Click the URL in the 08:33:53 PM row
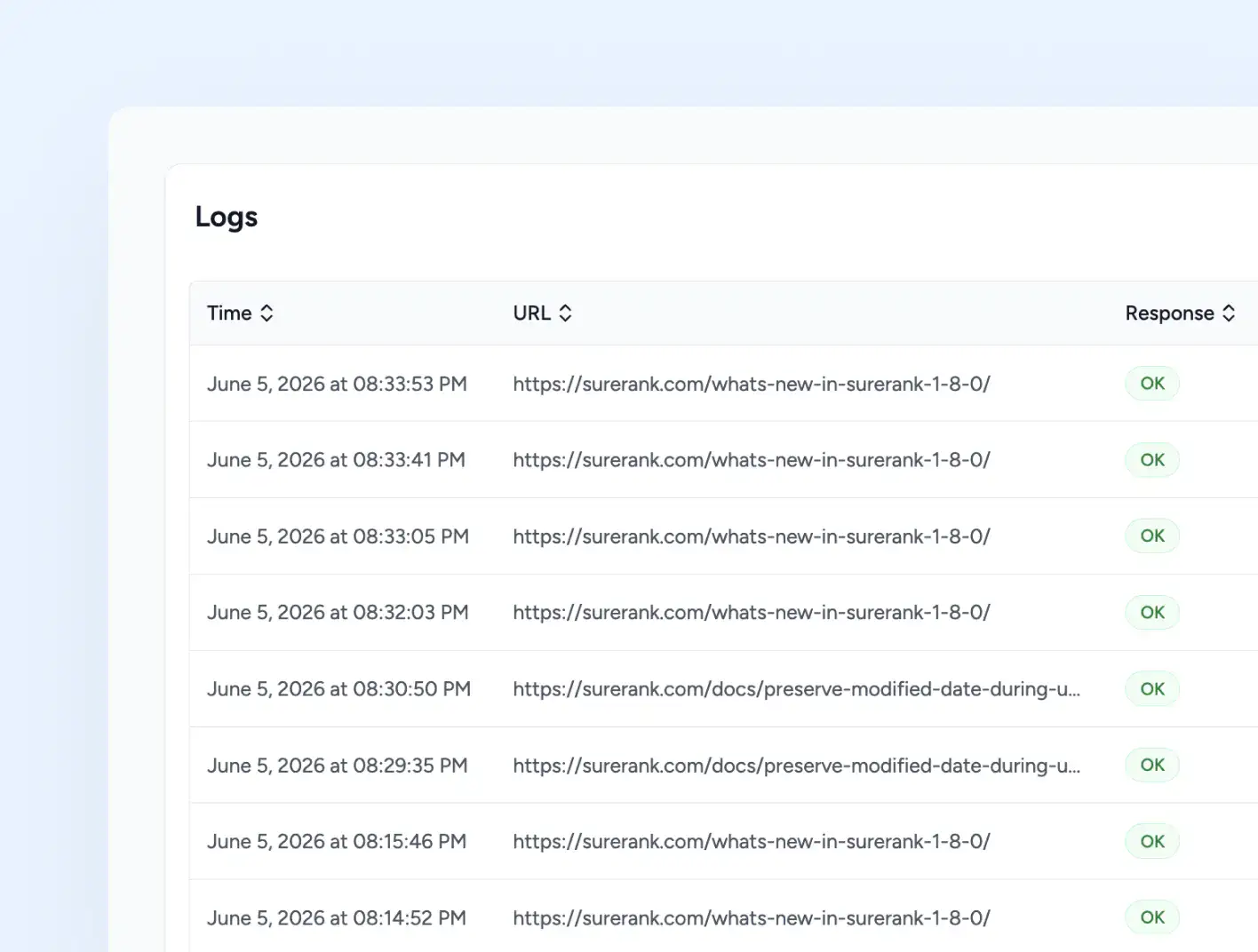The width and height of the screenshot is (1258, 952). (x=752, y=384)
